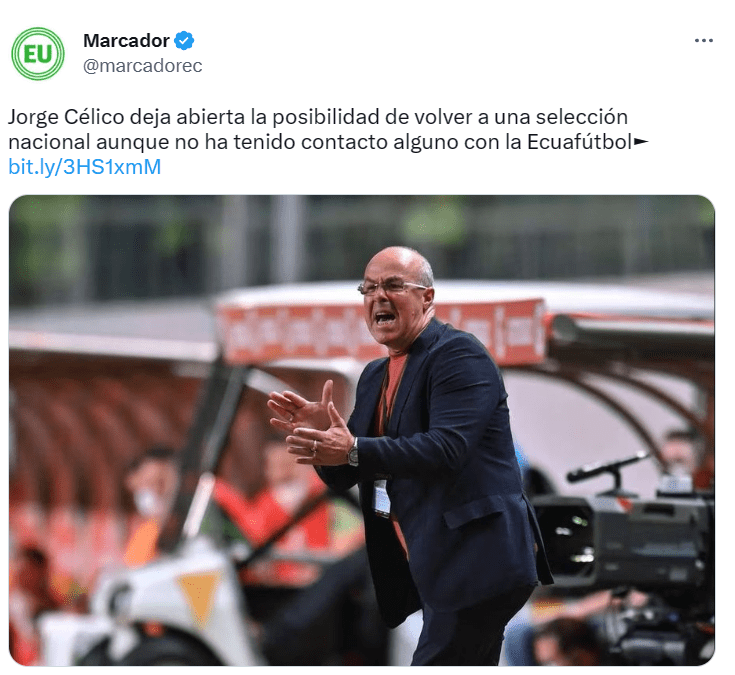Click the green EU letters in avatar
735x675 pixels.
[x=38, y=54]
